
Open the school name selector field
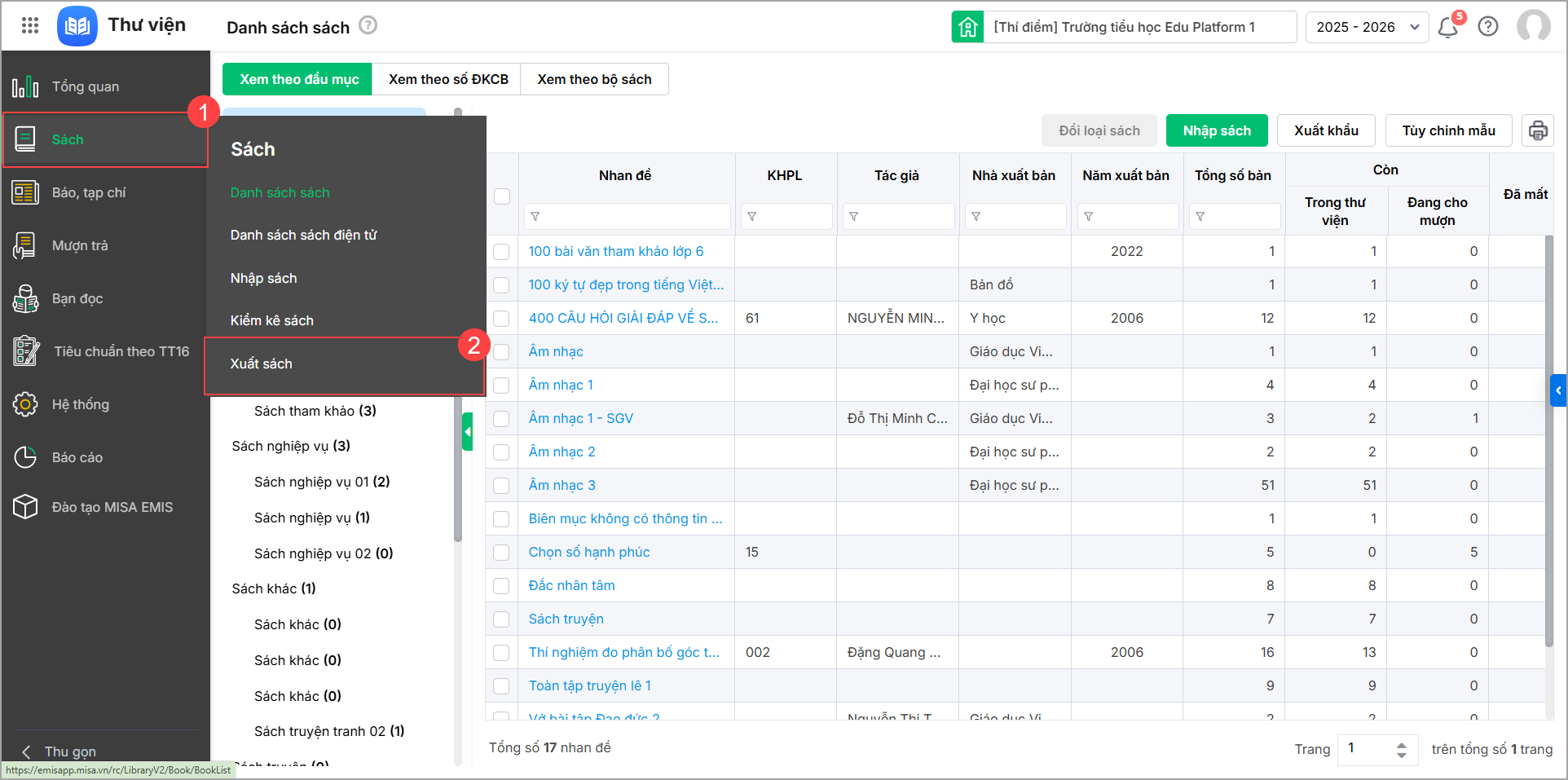1140,27
